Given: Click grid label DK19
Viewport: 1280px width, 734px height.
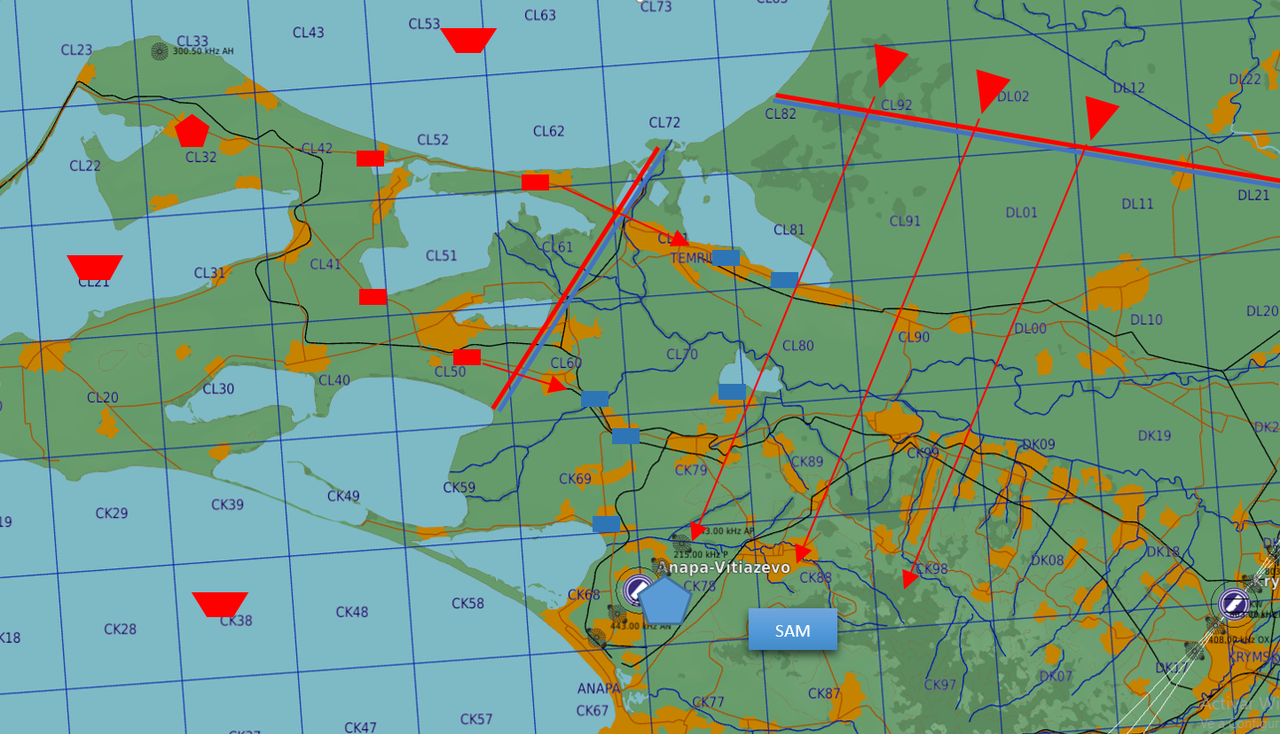Looking at the screenshot, I should click(x=1155, y=435).
